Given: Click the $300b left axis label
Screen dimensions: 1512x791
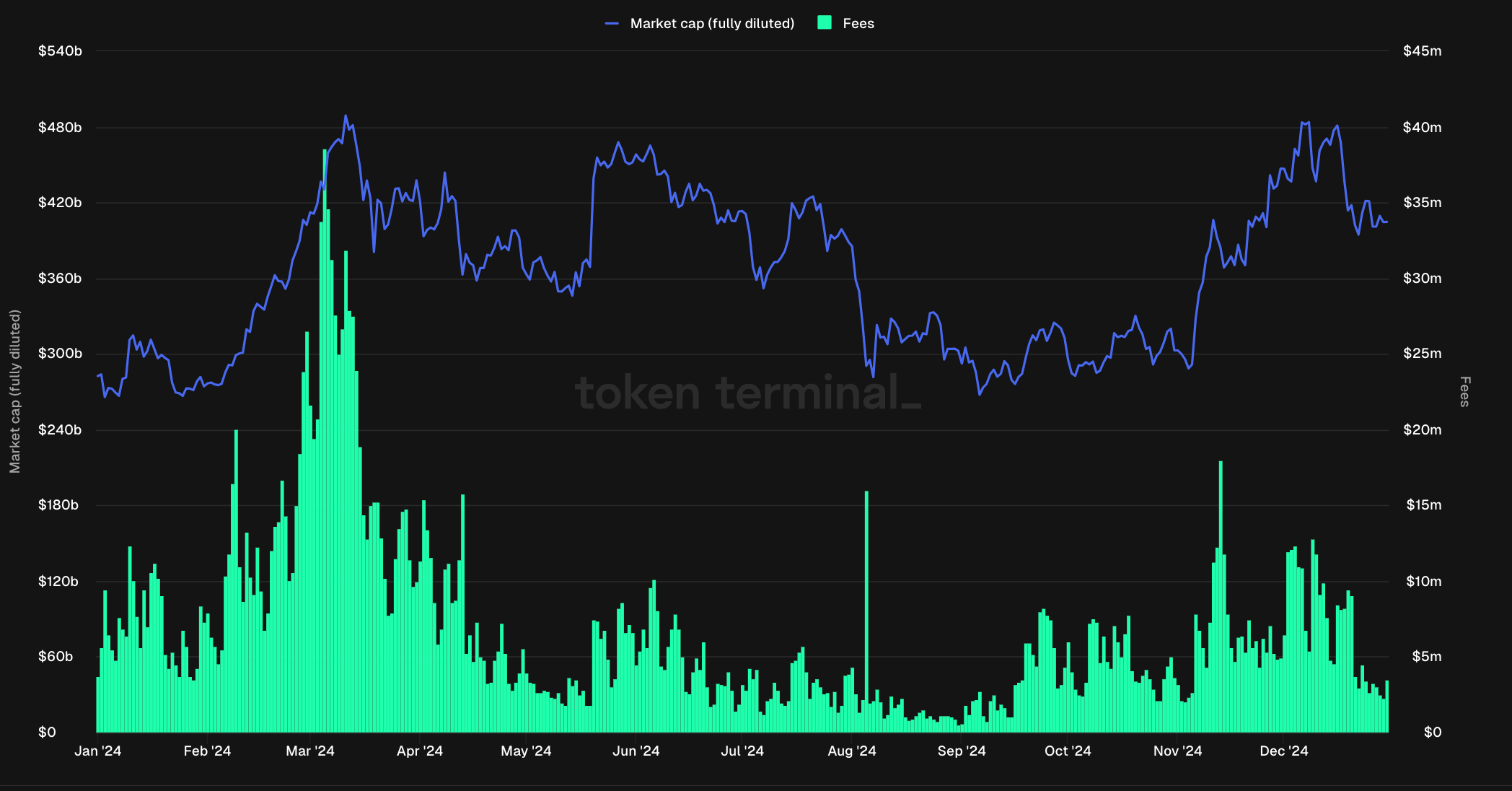Looking at the screenshot, I should click(x=60, y=354).
